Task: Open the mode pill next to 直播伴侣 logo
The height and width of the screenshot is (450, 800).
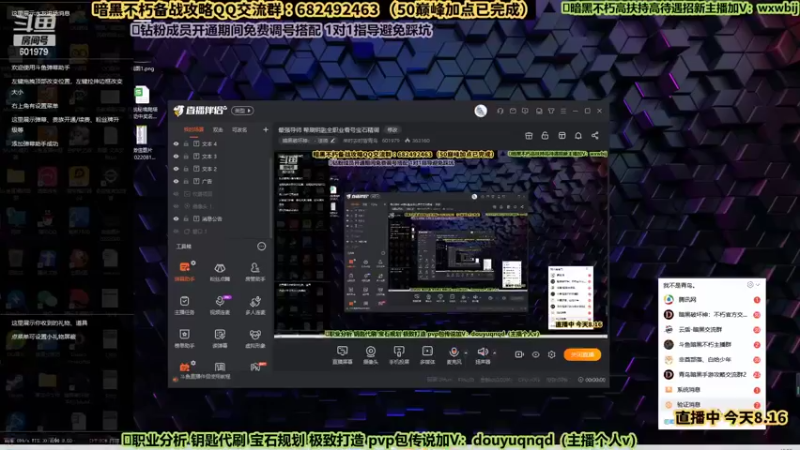Action: click(x=242, y=111)
